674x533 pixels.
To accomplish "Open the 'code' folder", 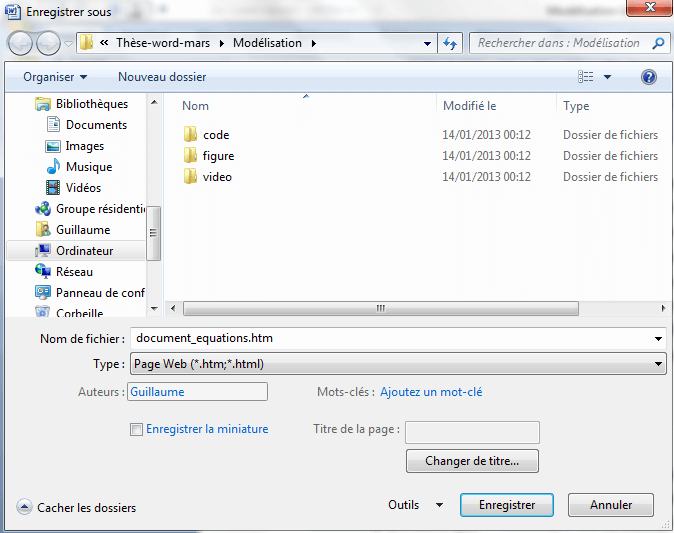I will (x=216, y=135).
